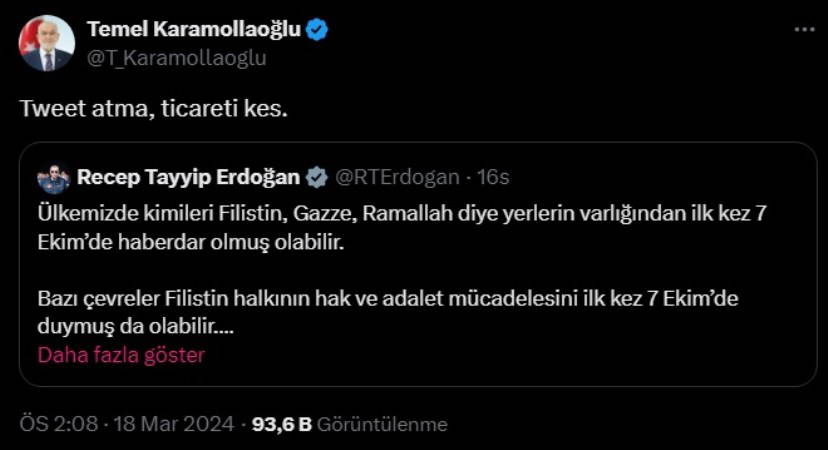Click the "93,6 B" view count
The image size is (828, 450).
tap(282, 424)
